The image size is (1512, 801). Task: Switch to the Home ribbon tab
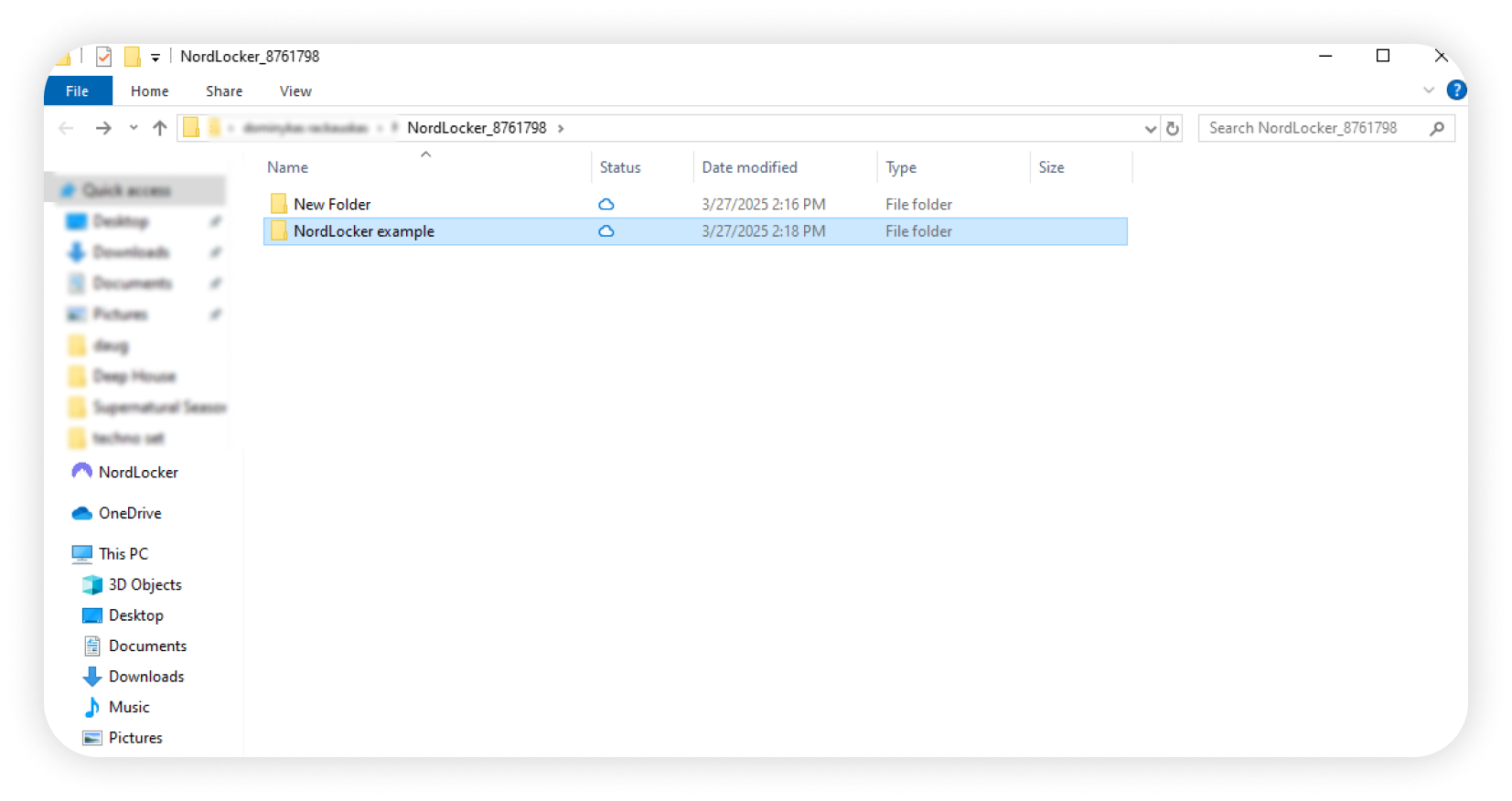149,91
